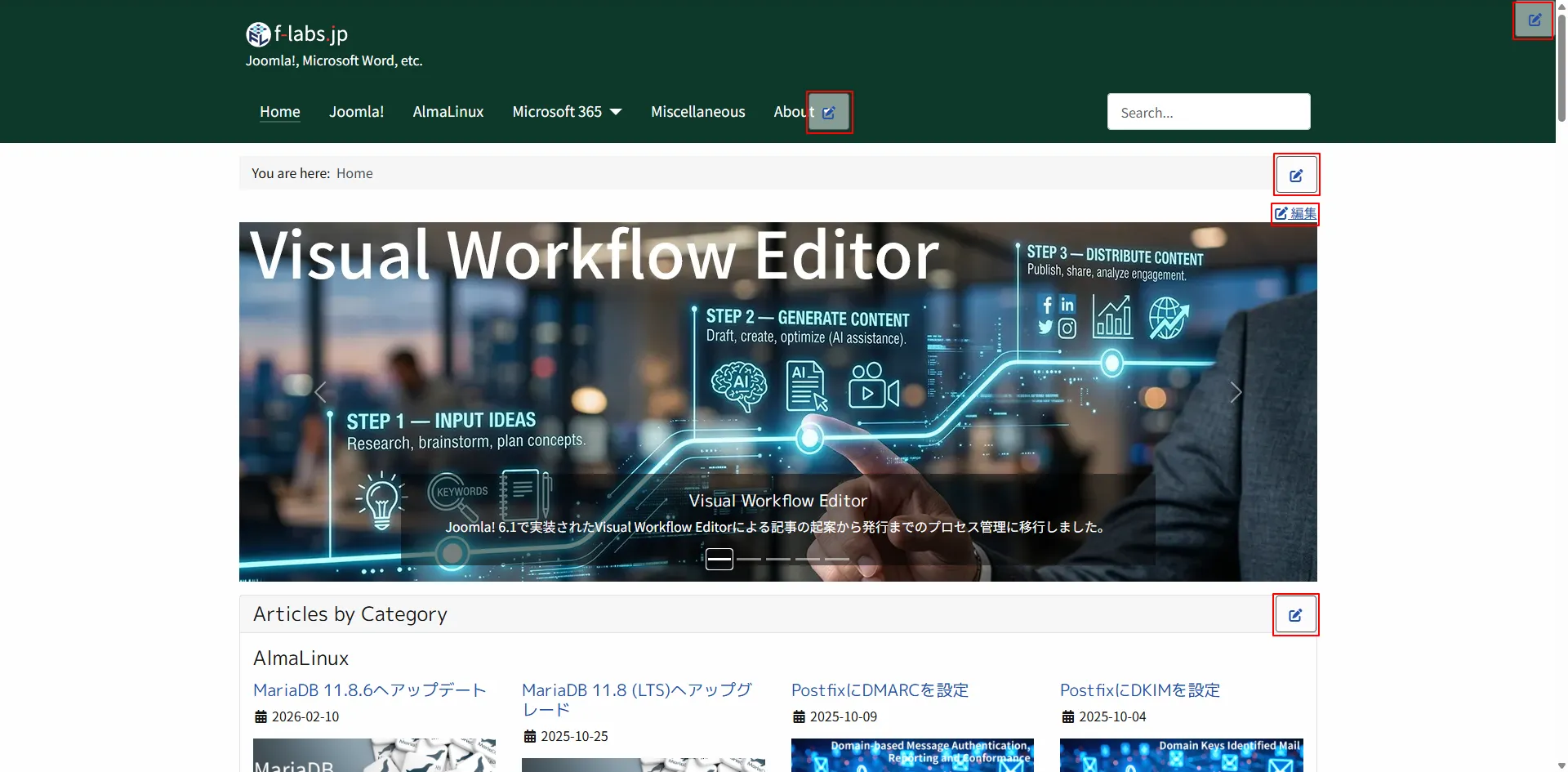The height and width of the screenshot is (772, 1568).
Task: Switch to the second carousel slide indicator
Action: point(749,560)
